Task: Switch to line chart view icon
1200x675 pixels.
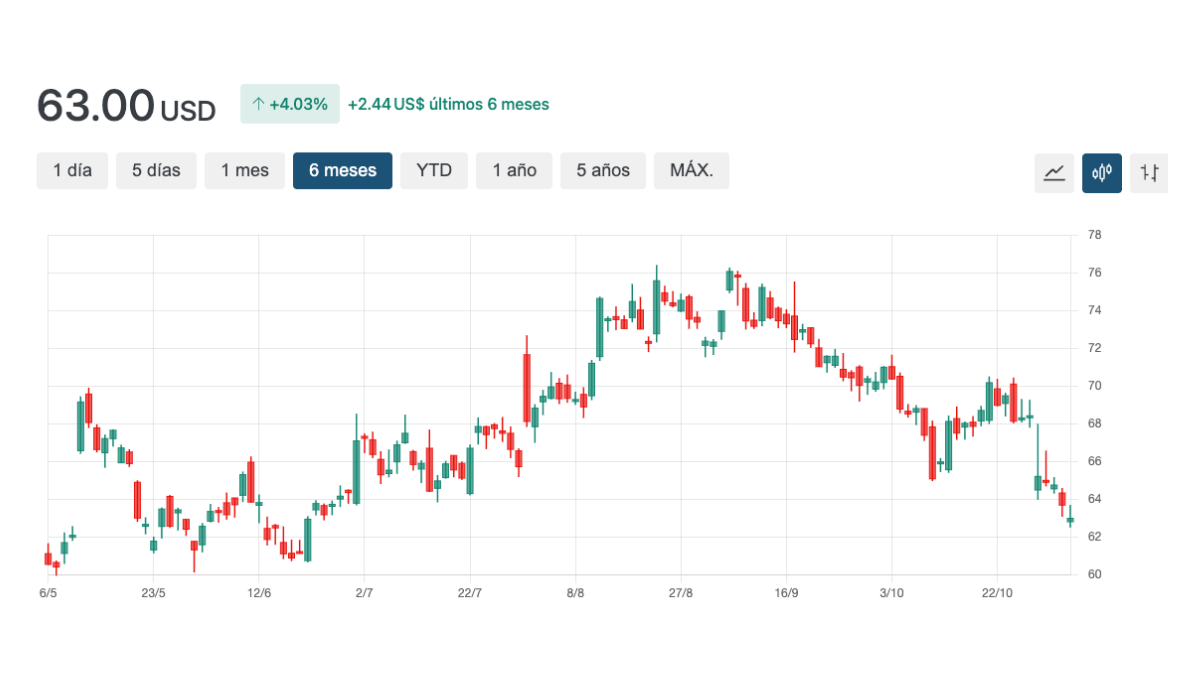Action: point(1054,172)
